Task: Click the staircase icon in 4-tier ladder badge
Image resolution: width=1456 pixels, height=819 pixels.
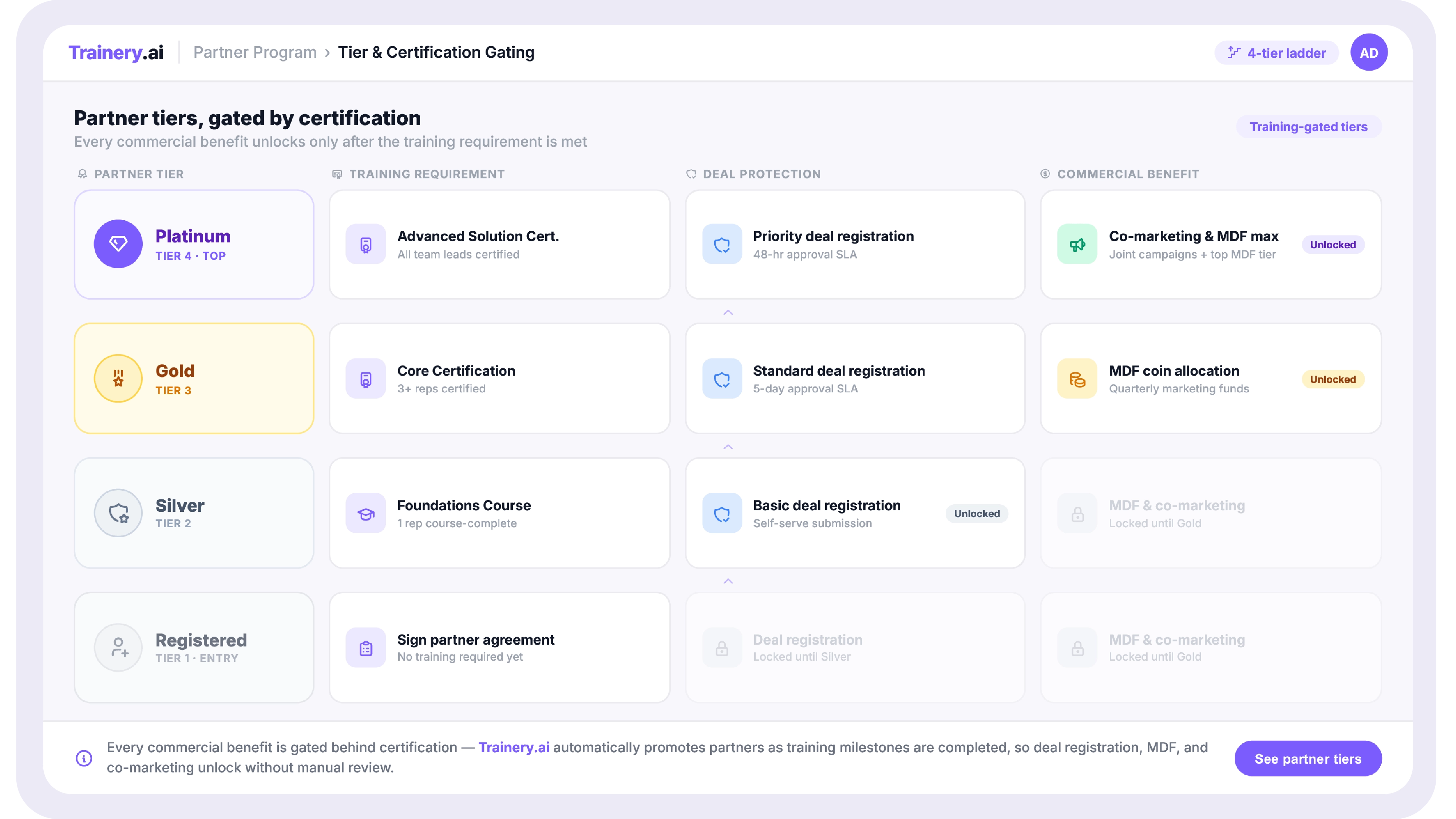Action: [x=1234, y=52]
